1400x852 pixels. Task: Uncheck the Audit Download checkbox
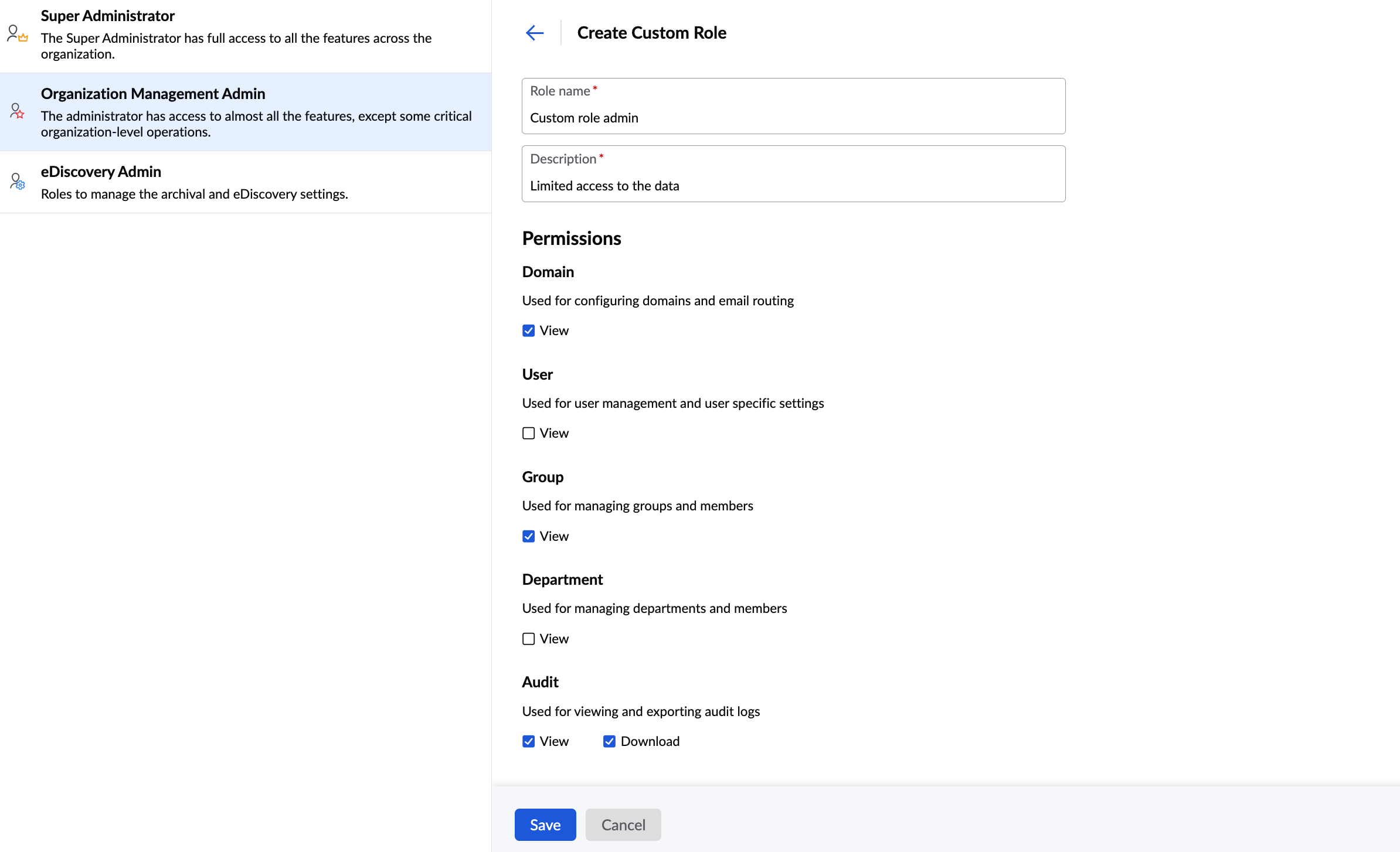(609, 741)
